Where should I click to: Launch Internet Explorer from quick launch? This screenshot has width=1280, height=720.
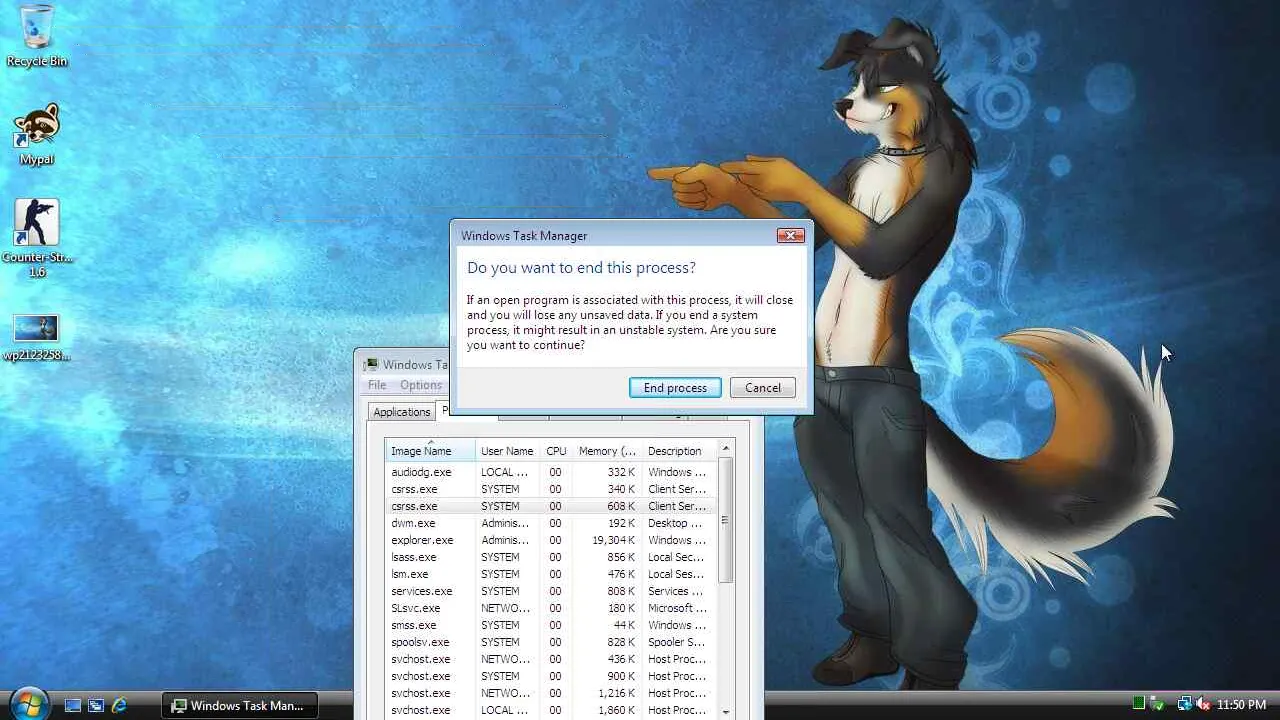(x=119, y=705)
